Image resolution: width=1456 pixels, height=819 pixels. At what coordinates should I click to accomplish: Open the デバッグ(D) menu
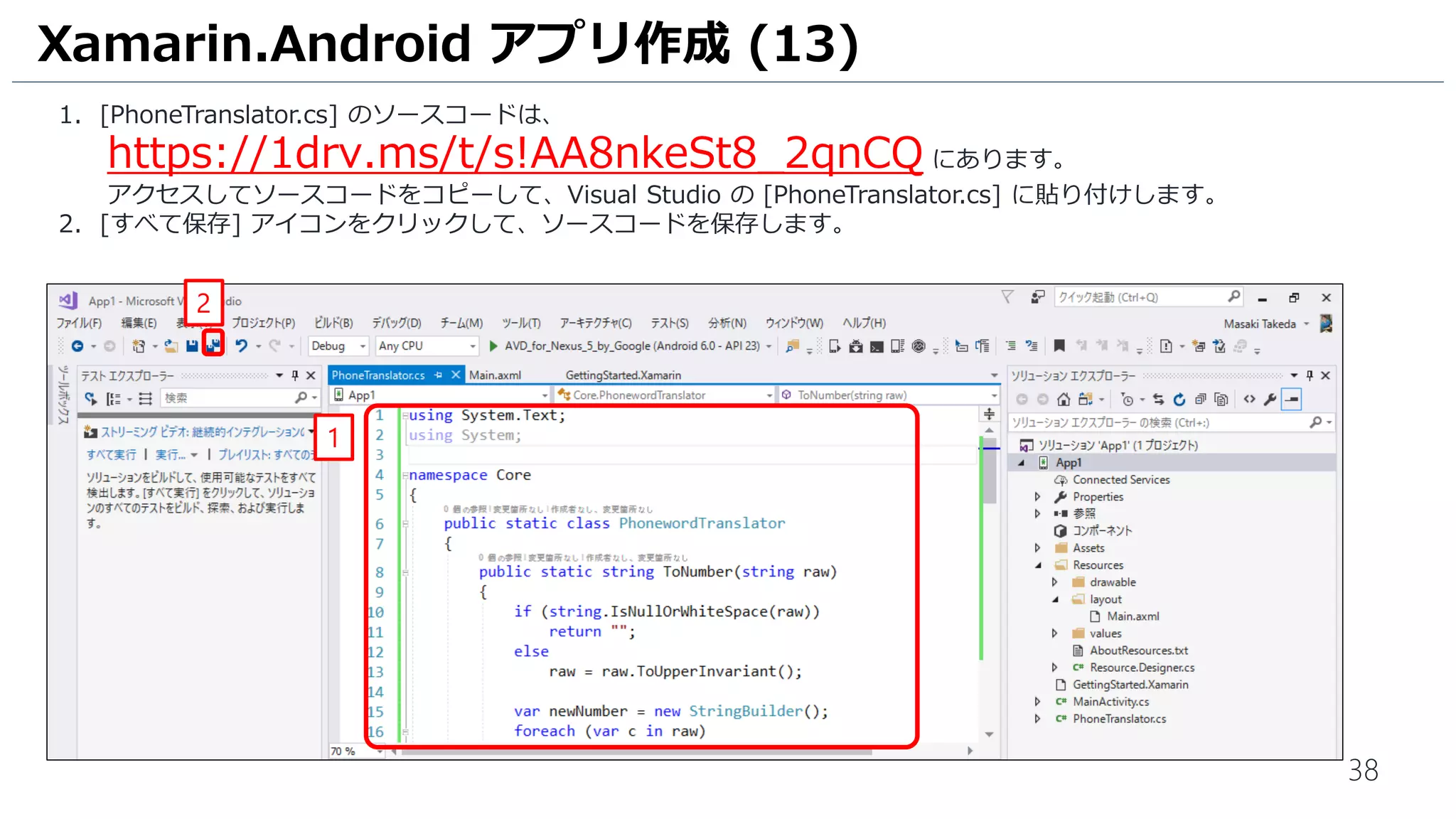(x=396, y=323)
